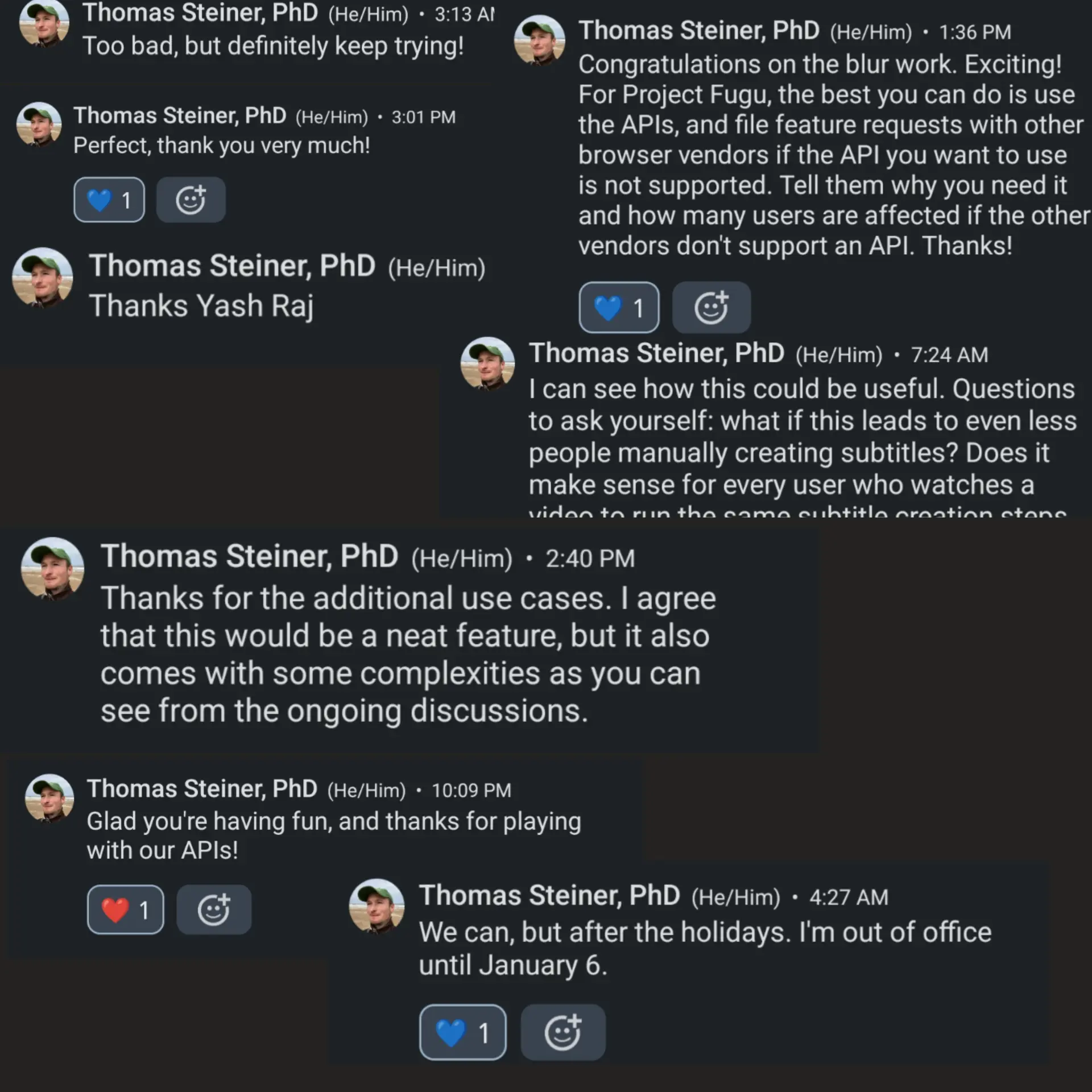The image size is (1092, 1092).
Task: Open avatar beside the 4:27 AM comment
Action: pyautogui.click(x=377, y=906)
